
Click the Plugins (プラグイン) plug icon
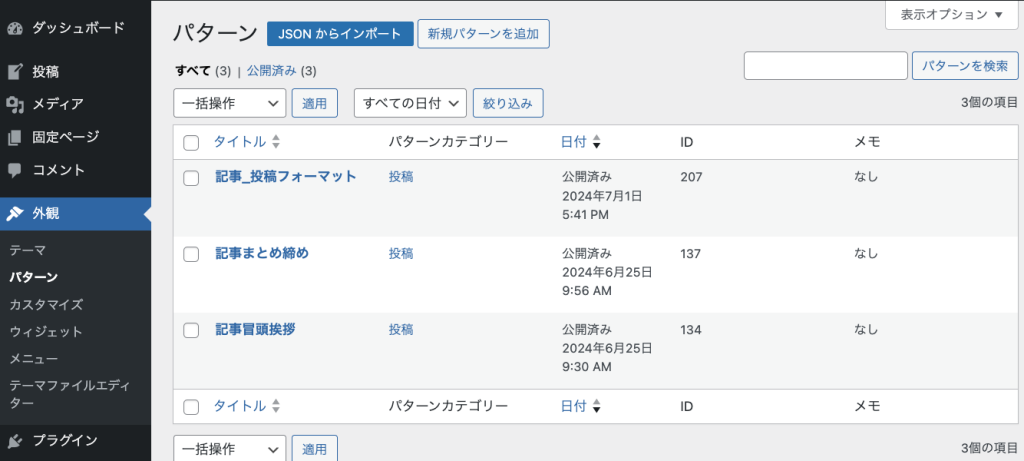point(15,440)
